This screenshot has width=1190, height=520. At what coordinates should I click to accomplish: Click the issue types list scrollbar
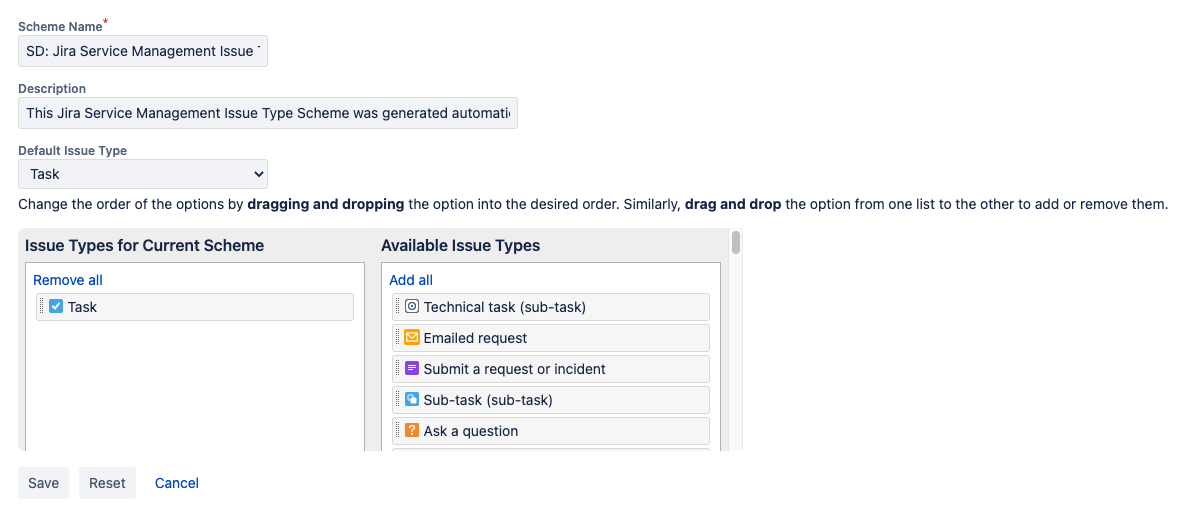(x=736, y=243)
